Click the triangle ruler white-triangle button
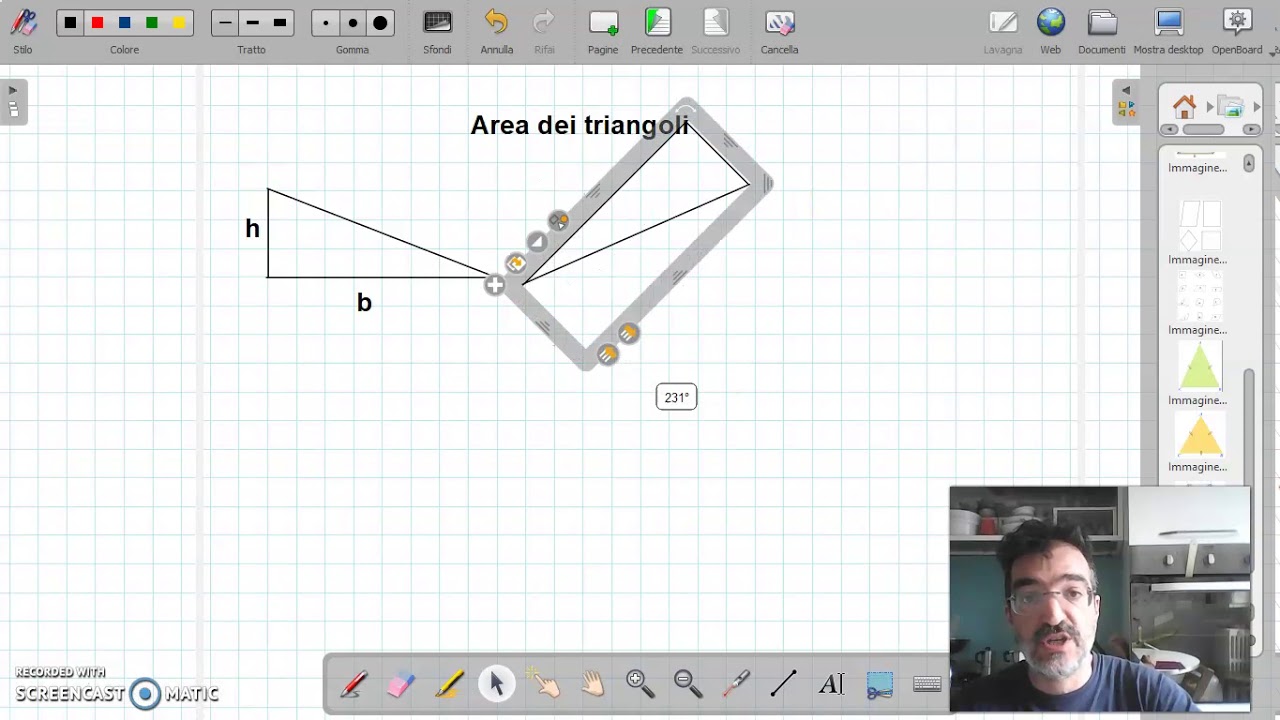Screen dimensions: 1280x720 tap(537, 242)
